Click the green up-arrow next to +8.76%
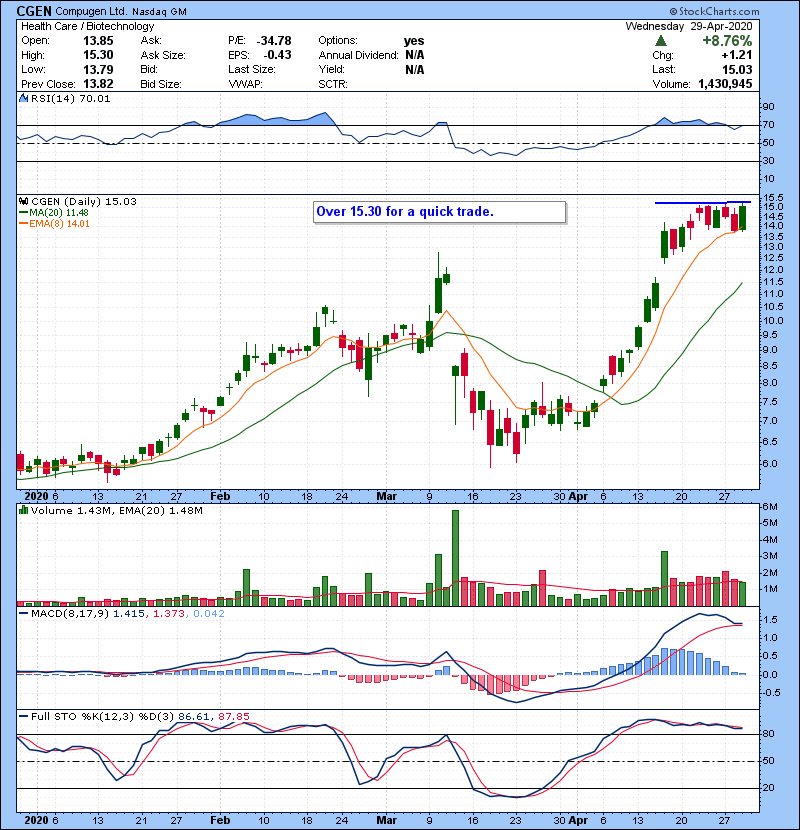800x830 pixels. (x=662, y=41)
